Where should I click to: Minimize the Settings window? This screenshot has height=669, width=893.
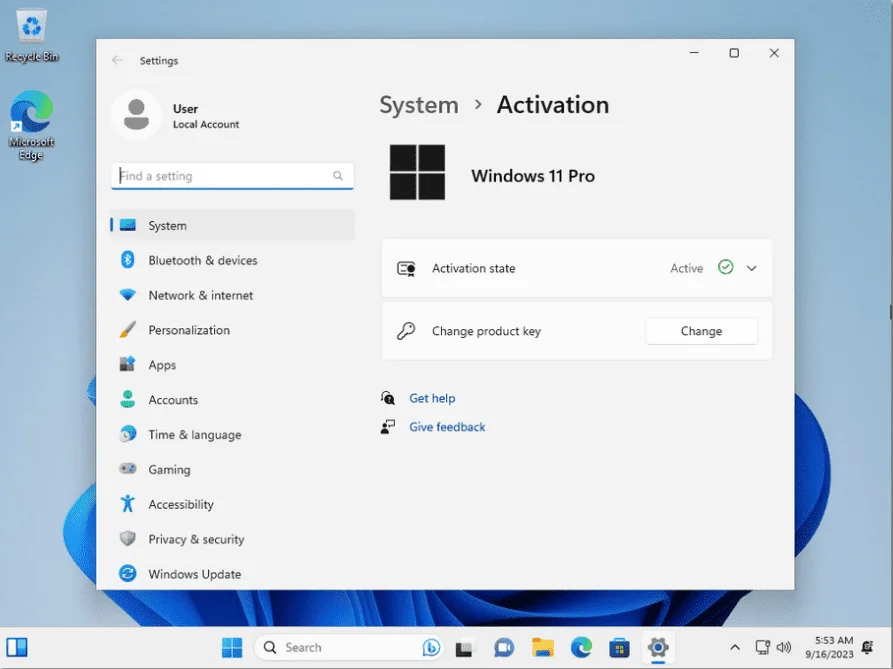pos(694,53)
